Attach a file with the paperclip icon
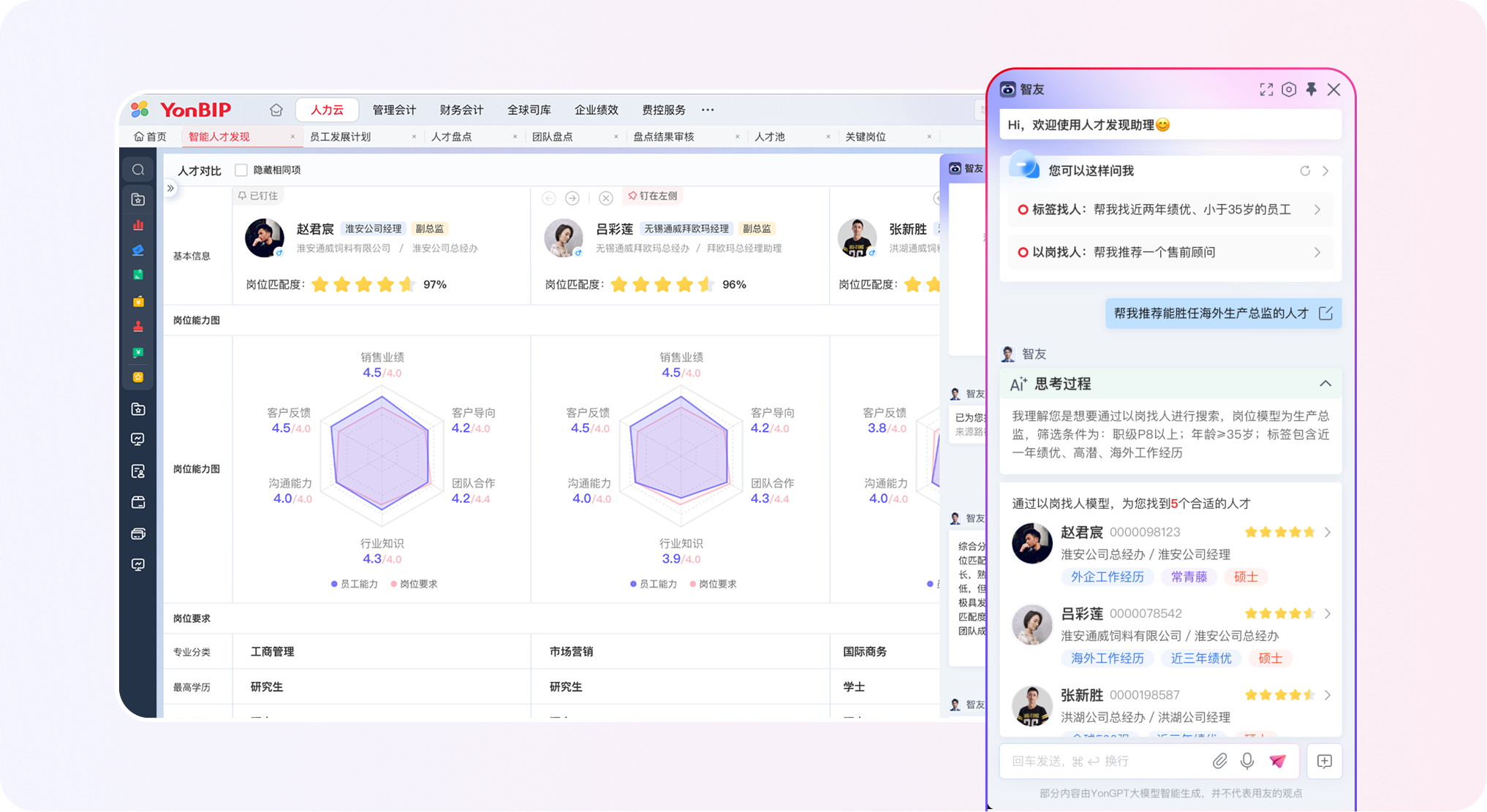 [1219, 761]
